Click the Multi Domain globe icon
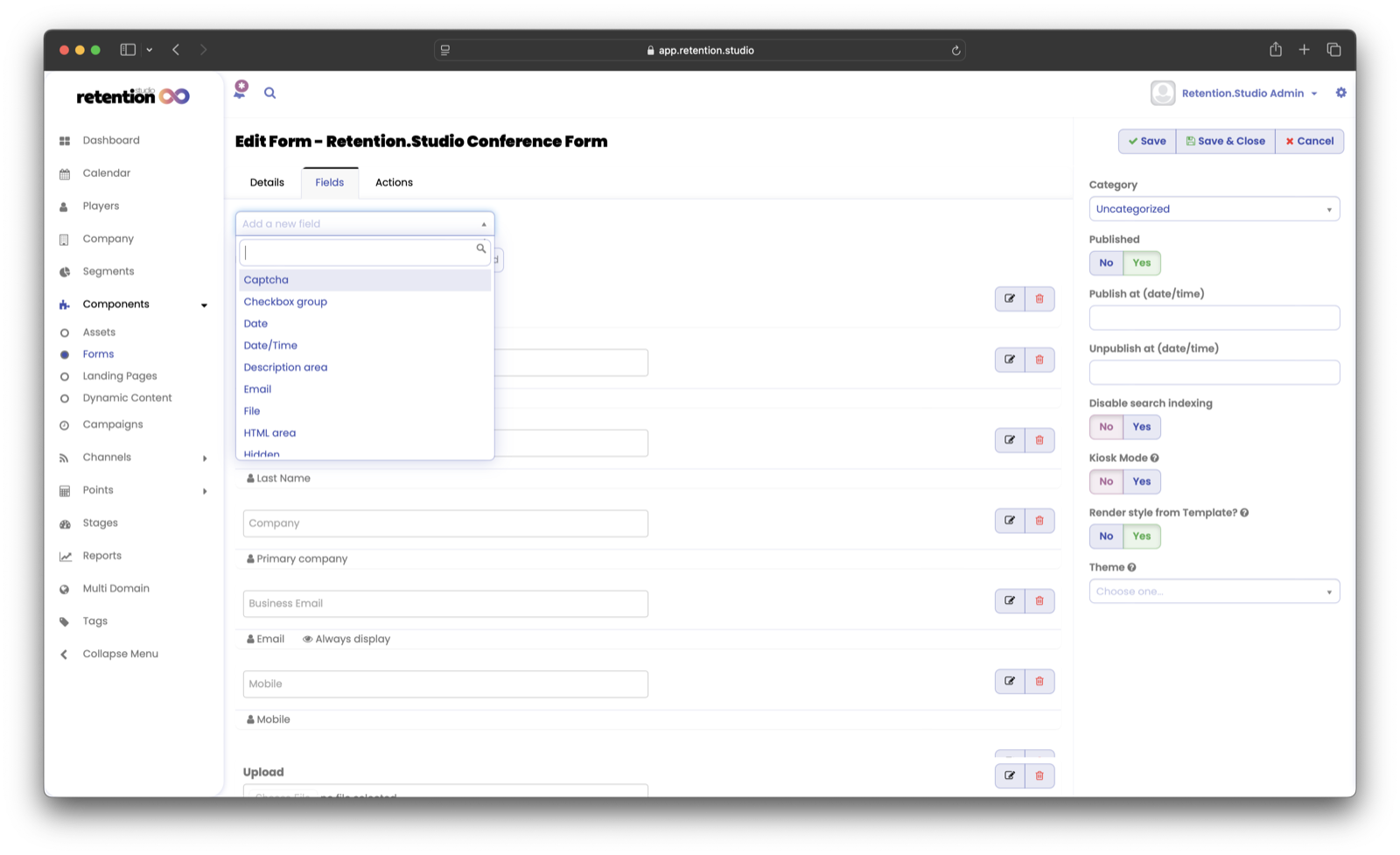The image size is (1400, 855). [x=65, y=589]
